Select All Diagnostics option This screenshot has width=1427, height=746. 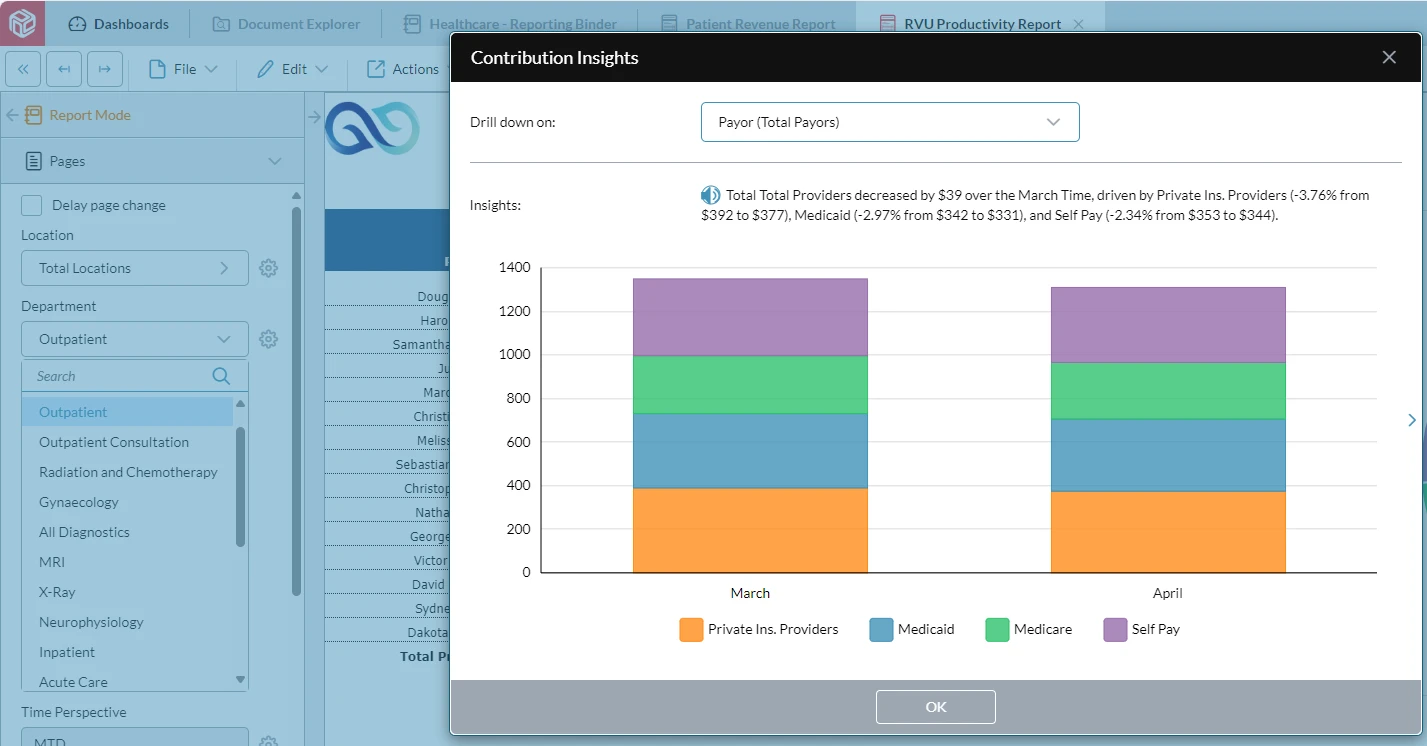[x=127, y=532]
